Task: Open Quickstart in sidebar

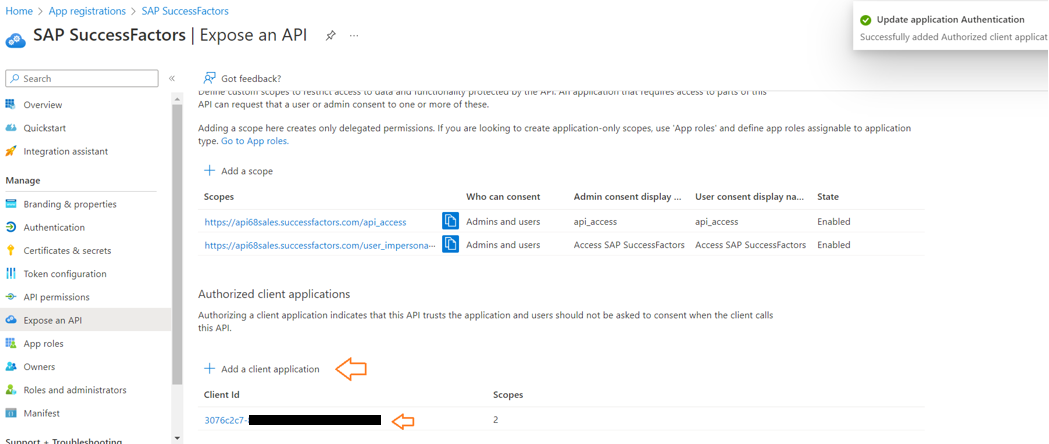Action: point(44,128)
